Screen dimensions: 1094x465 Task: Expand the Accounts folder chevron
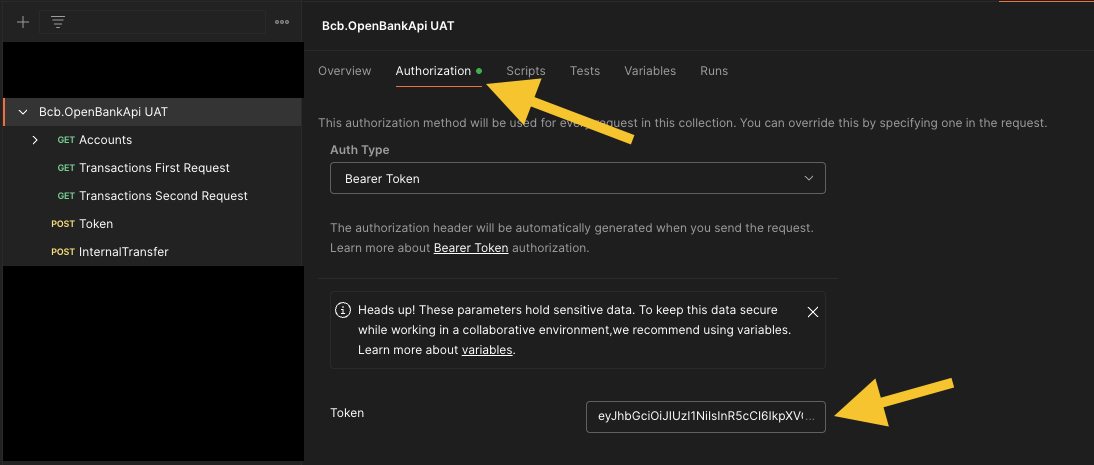tap(35, 140)
